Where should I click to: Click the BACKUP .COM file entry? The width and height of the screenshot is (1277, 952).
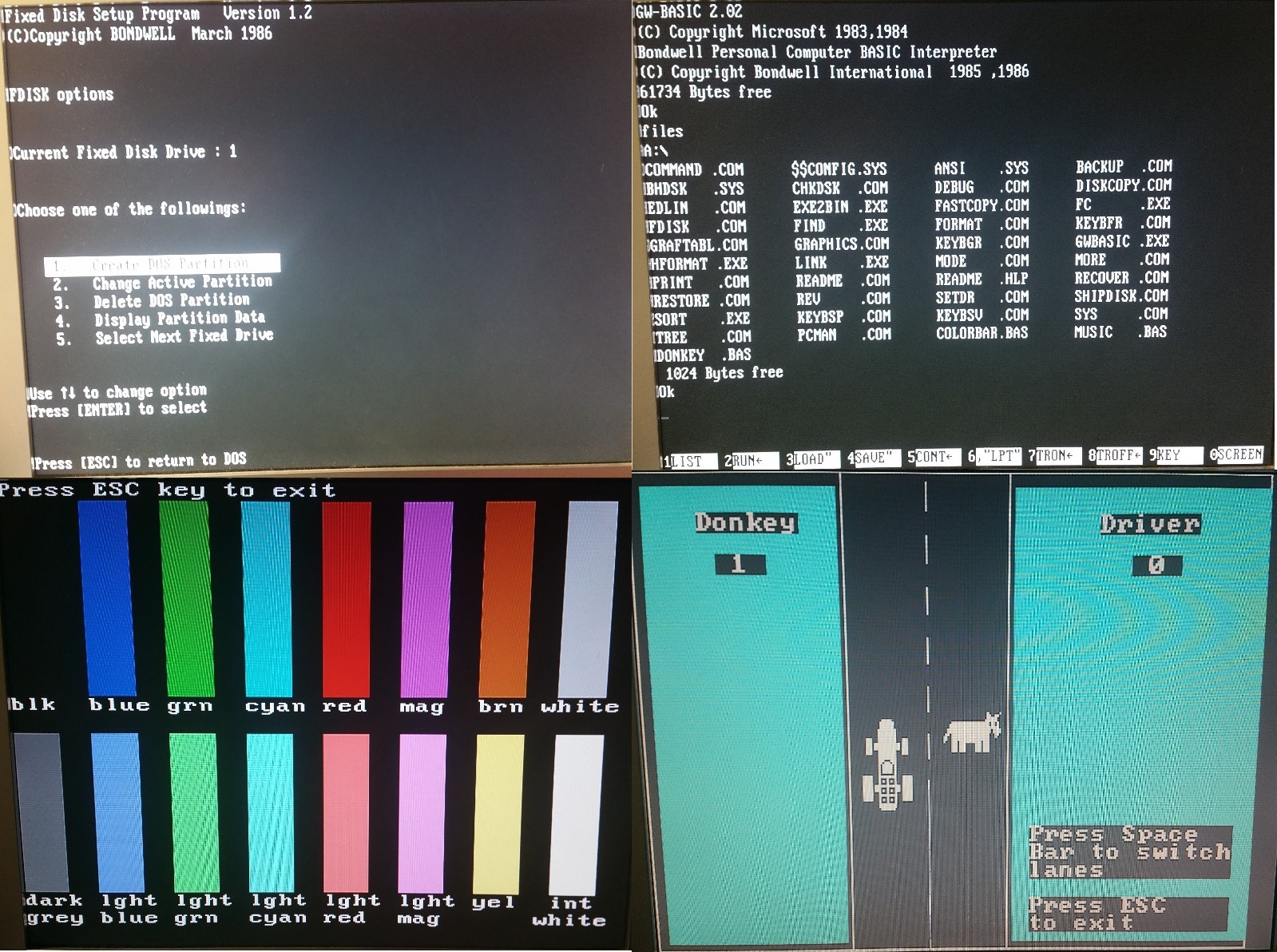tap(1124, 167)
